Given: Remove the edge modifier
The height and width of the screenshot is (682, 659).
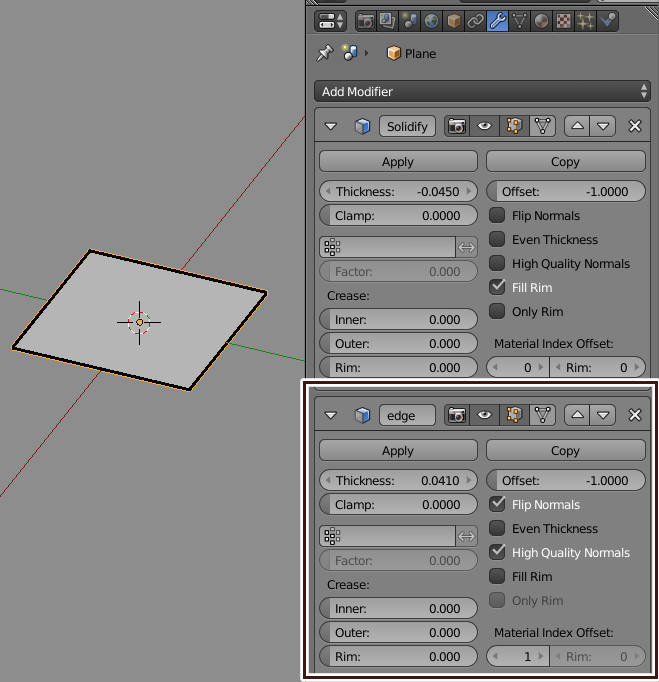Looking at the screenshot, I should (635, 415).
